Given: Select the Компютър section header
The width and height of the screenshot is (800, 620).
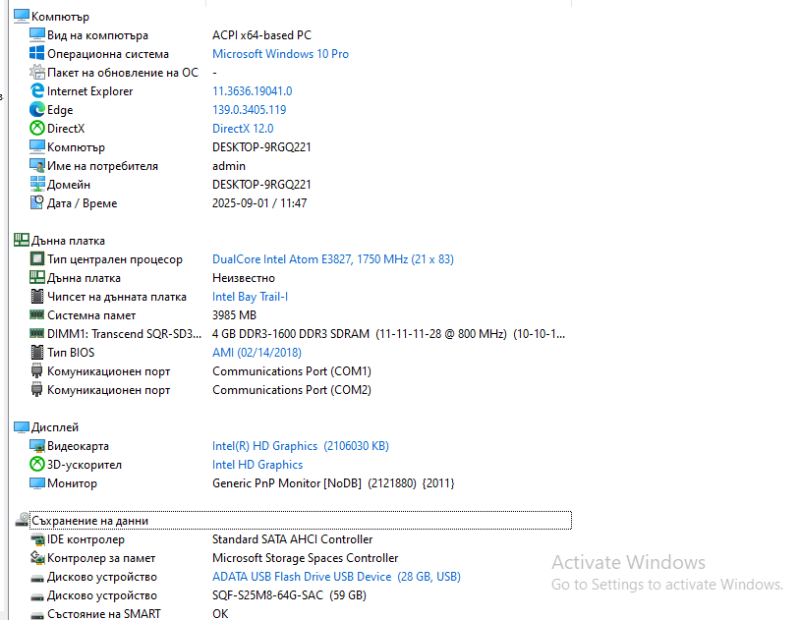Looking at the screenshot, I should (x=60, y=17).
